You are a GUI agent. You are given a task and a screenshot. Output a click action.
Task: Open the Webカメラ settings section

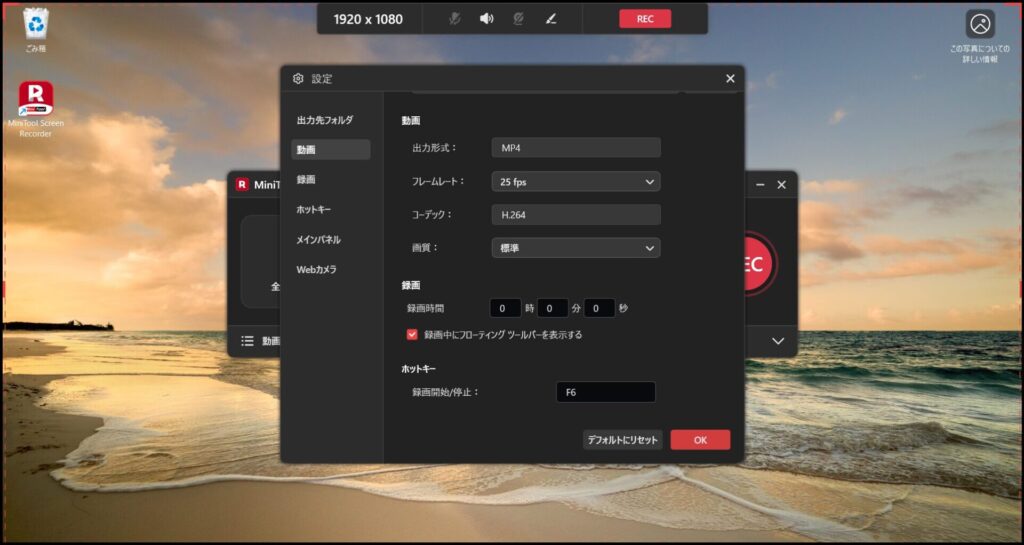click(316, 270)
